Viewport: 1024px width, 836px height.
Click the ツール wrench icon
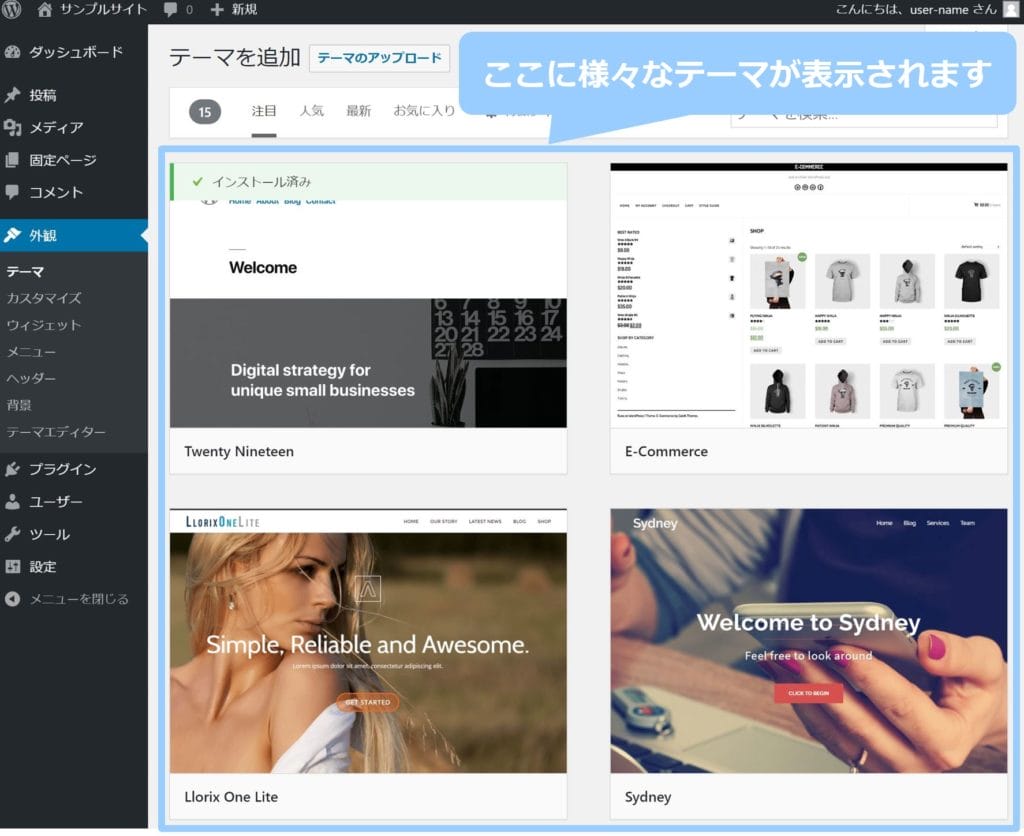coord(13,534)
